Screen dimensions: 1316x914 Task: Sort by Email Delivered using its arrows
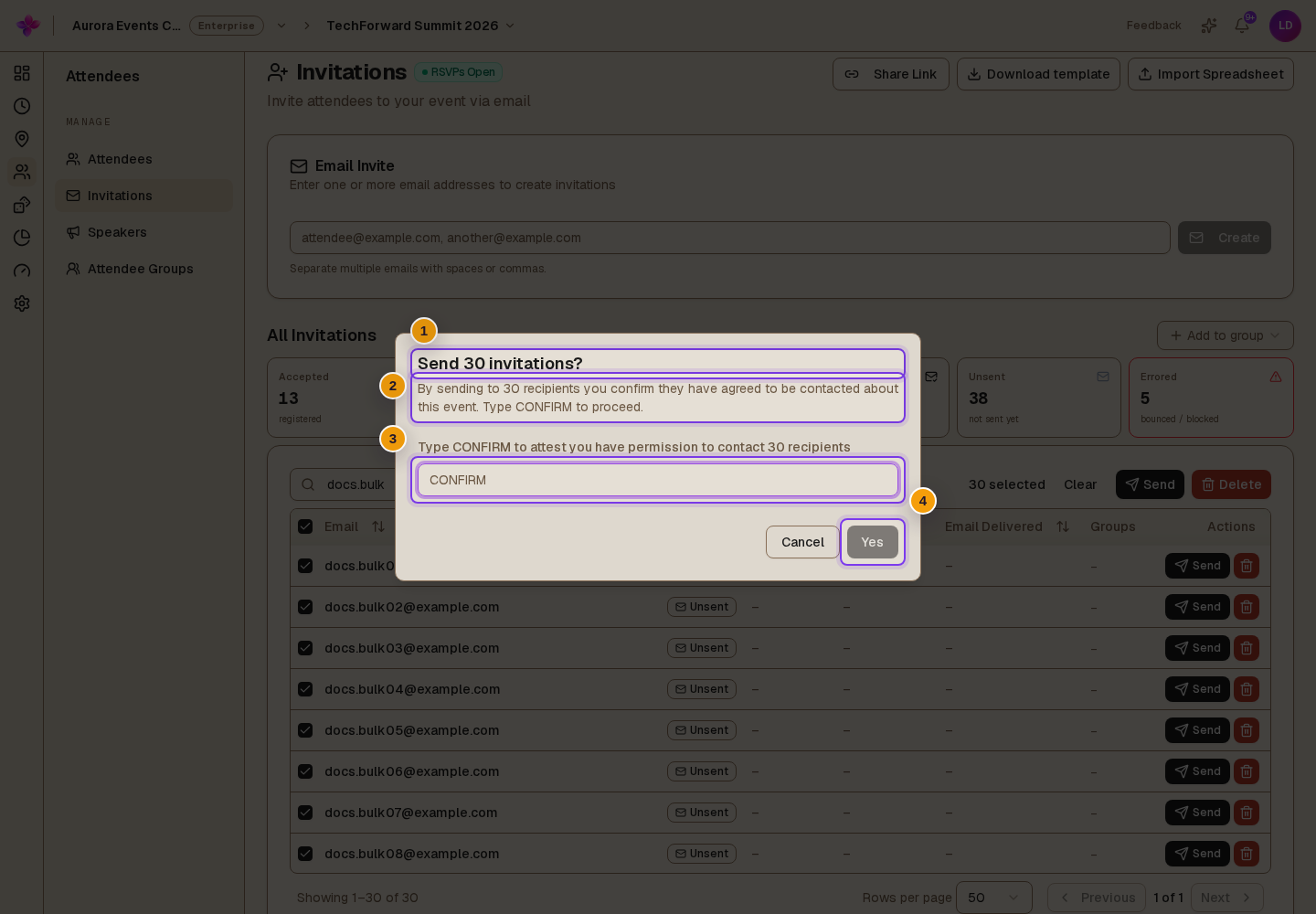coord(1063,526)
